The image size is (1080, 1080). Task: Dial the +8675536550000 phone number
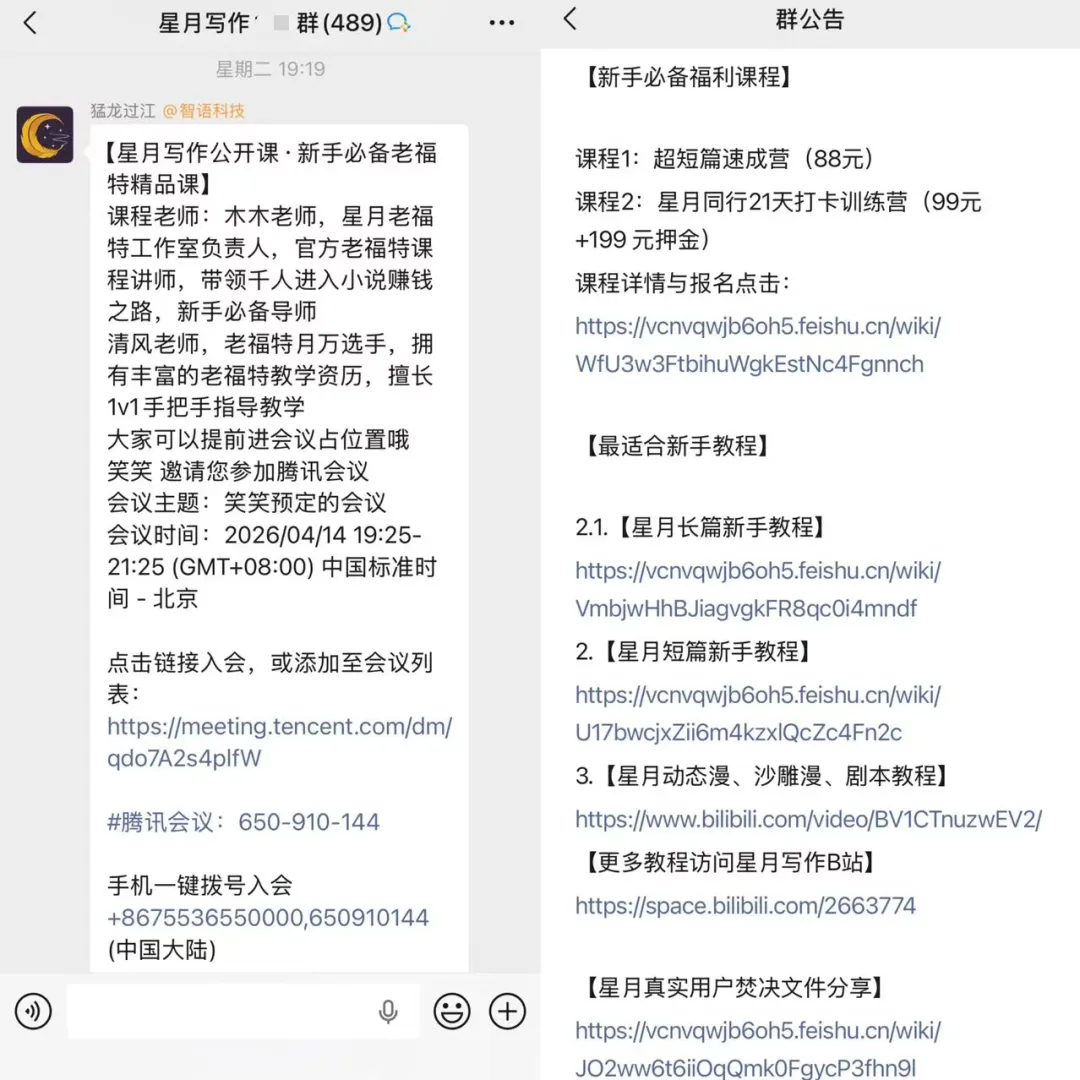click(x=268, y=917)
